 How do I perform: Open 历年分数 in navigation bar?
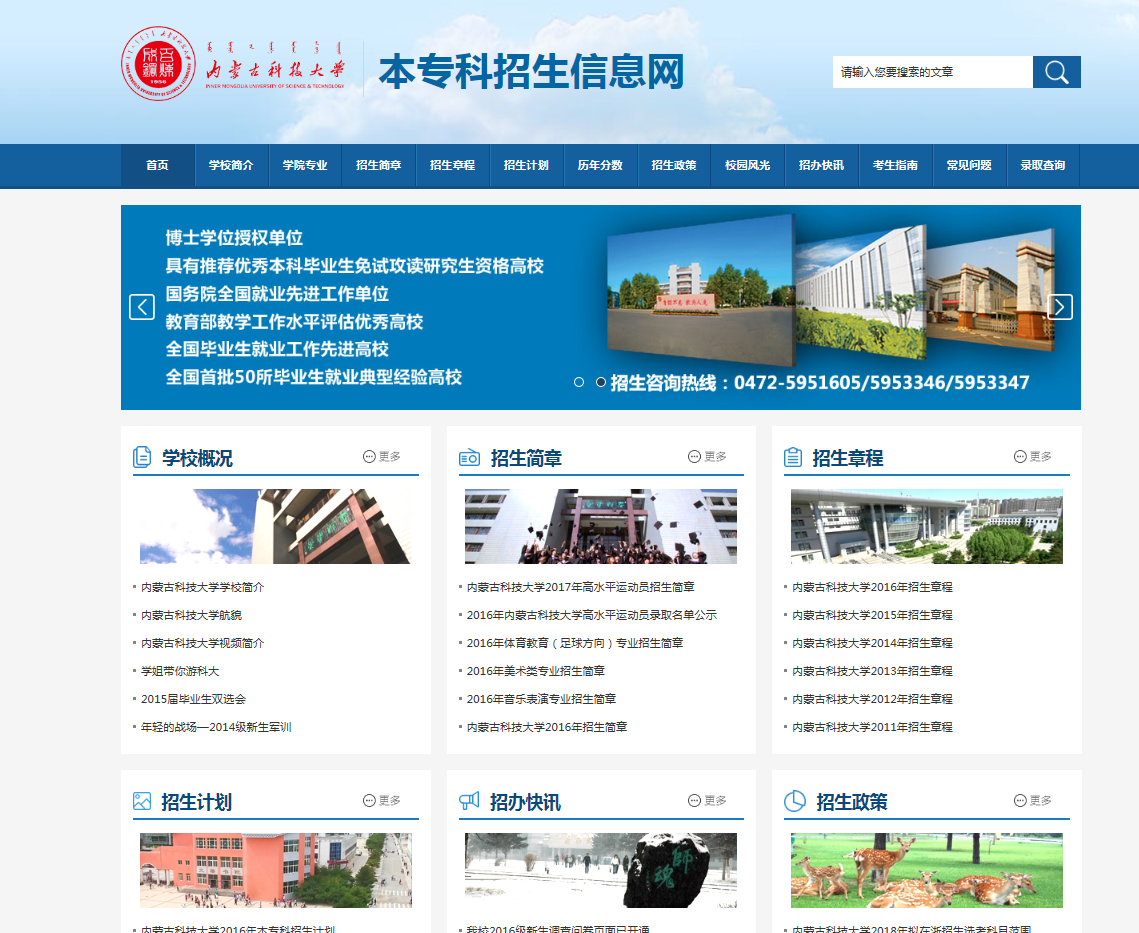click(600, 166)
